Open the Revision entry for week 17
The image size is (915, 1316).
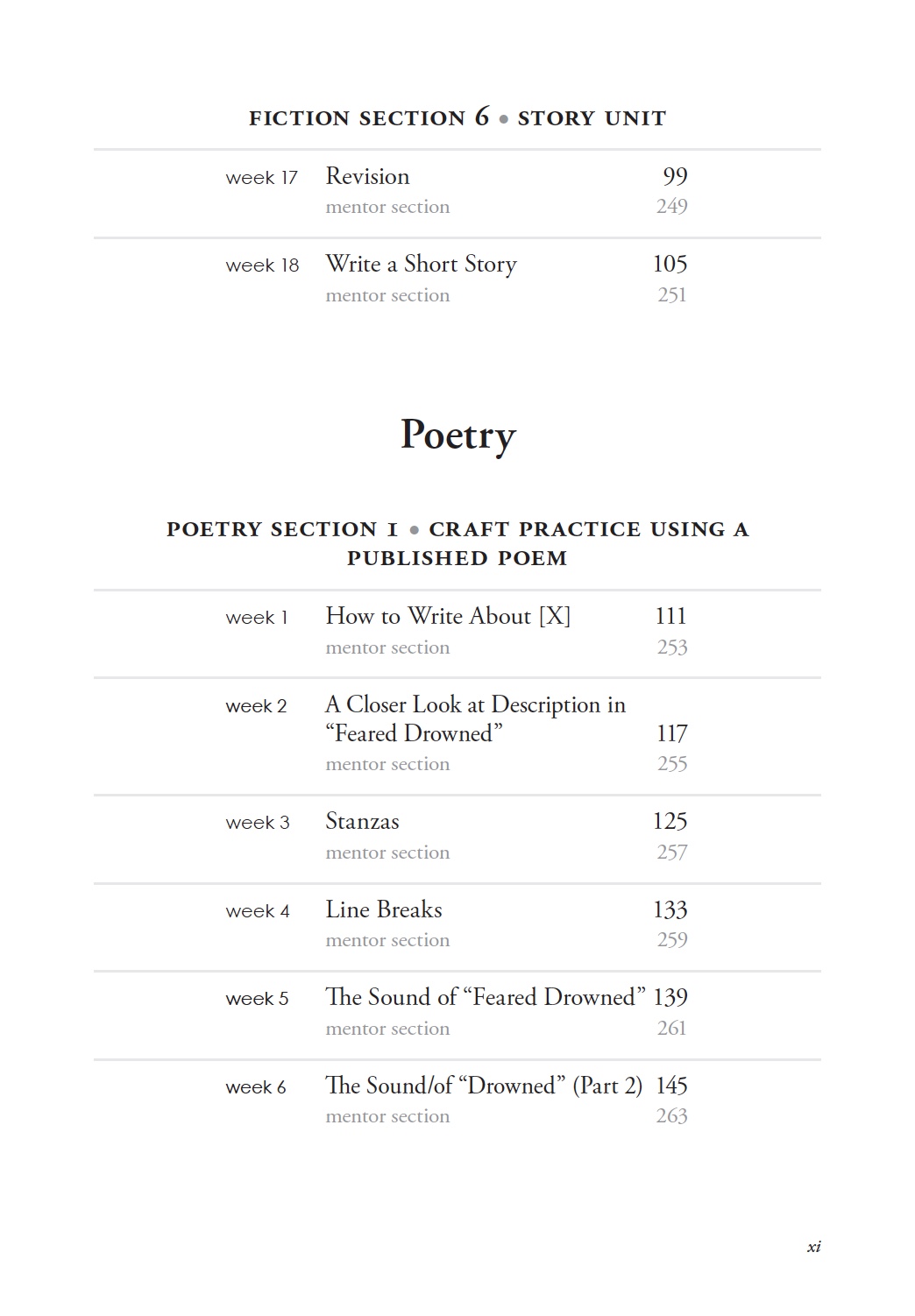[367, 176]
